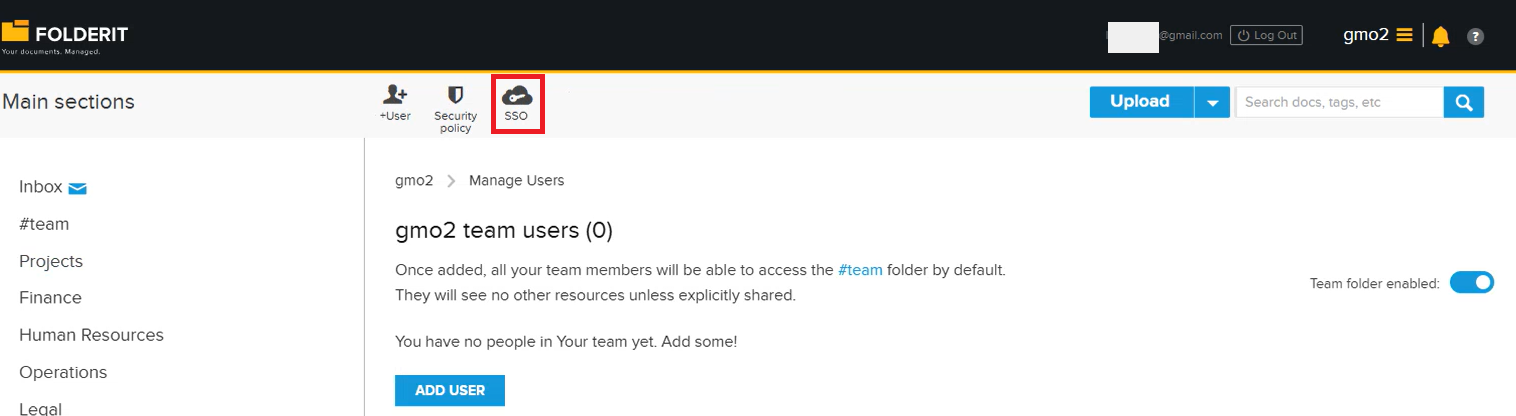Click the Log Out button
1516x416 pixels.
point(1266,35)
